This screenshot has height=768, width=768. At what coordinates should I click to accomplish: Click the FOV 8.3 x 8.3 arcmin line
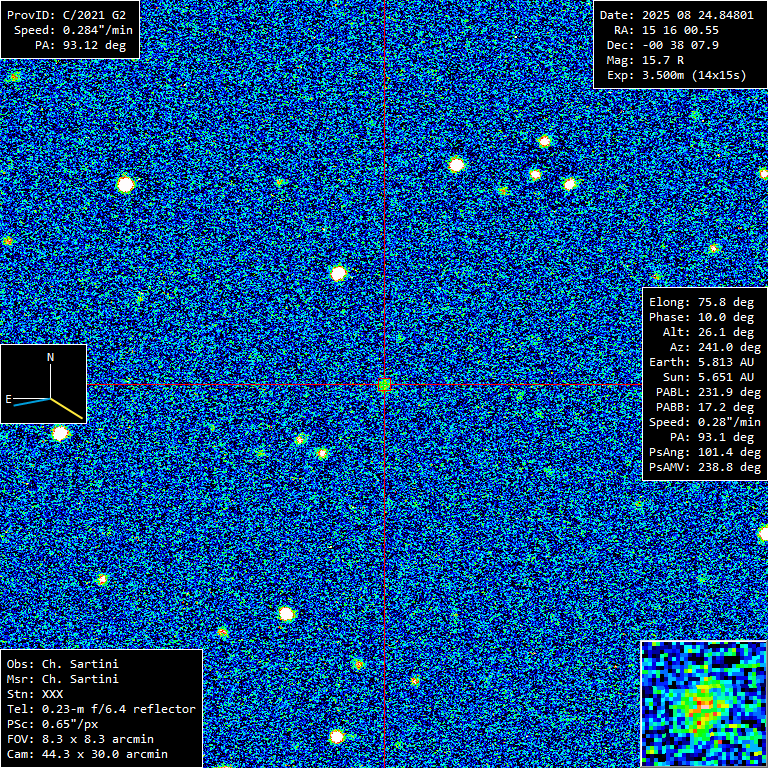pyautogui.click(x=80, y=739)
